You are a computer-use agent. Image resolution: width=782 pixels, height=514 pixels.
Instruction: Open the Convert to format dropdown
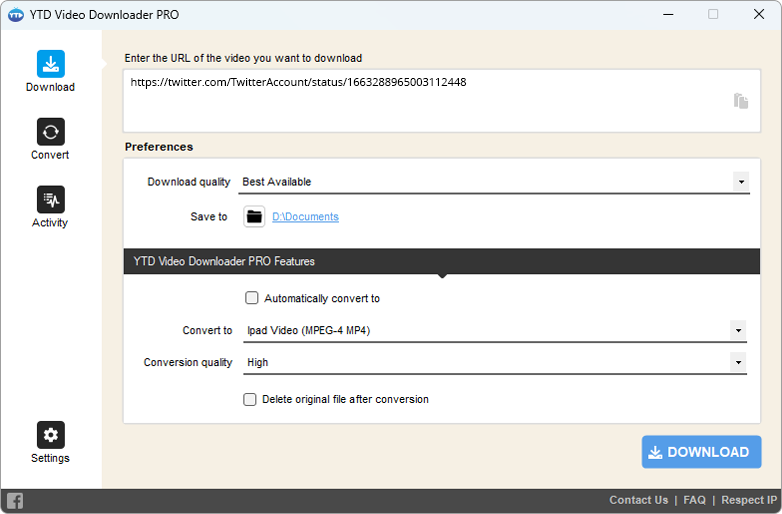click(x=738, y=330)
